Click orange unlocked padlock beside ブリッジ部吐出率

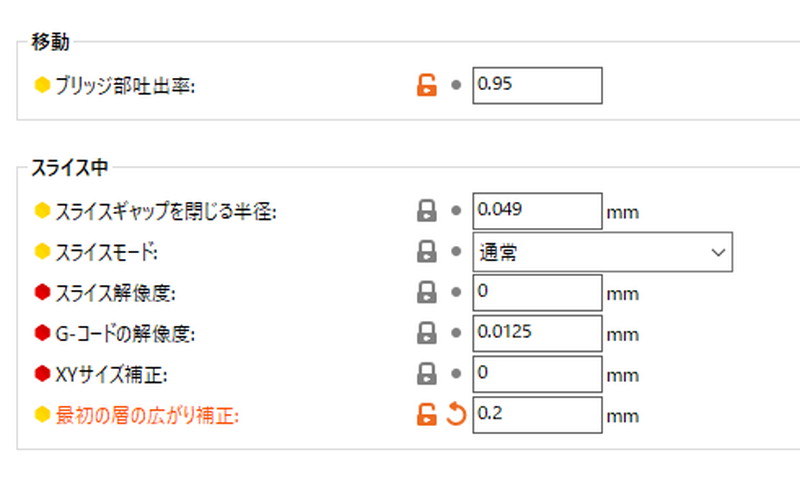pyautogui.click(x=427, y=85)
